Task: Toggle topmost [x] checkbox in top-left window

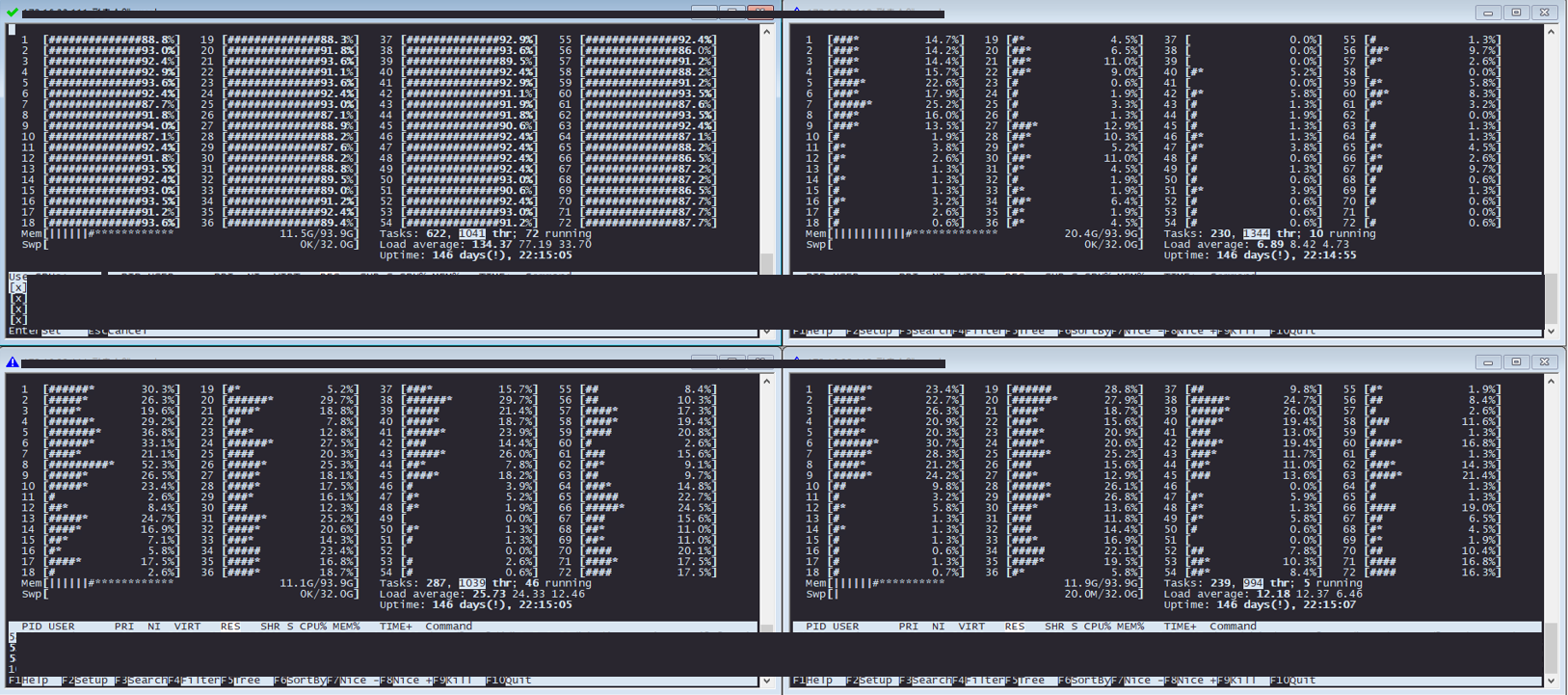Action: click(x=18, y=288)
